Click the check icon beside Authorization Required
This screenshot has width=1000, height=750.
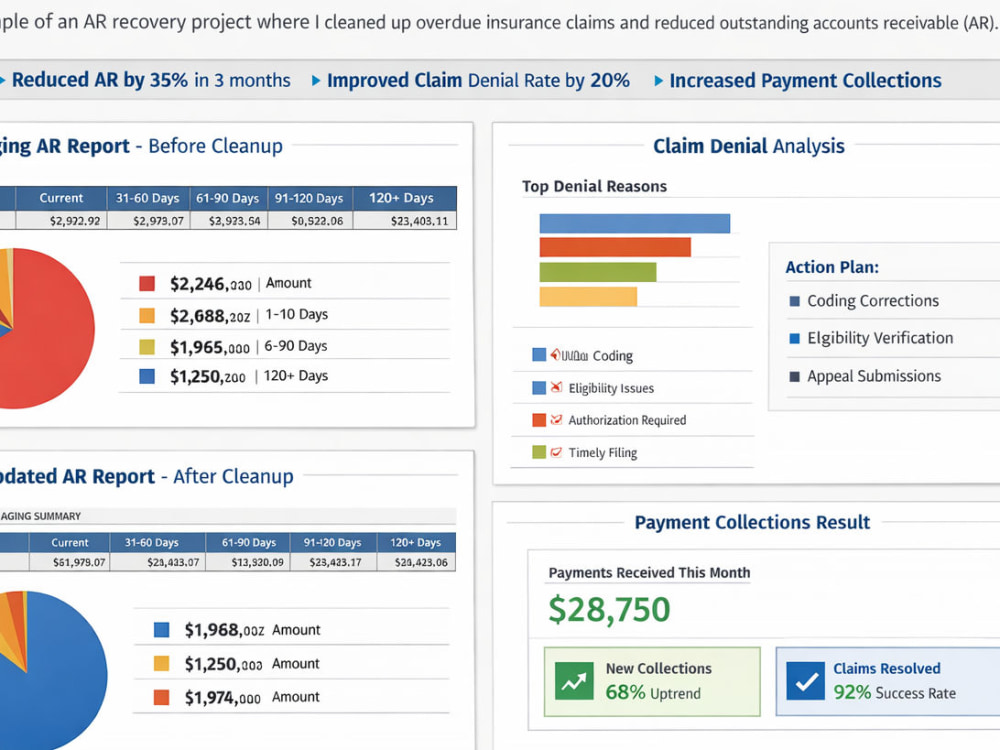pyautogui.click(x=556, y=420)
